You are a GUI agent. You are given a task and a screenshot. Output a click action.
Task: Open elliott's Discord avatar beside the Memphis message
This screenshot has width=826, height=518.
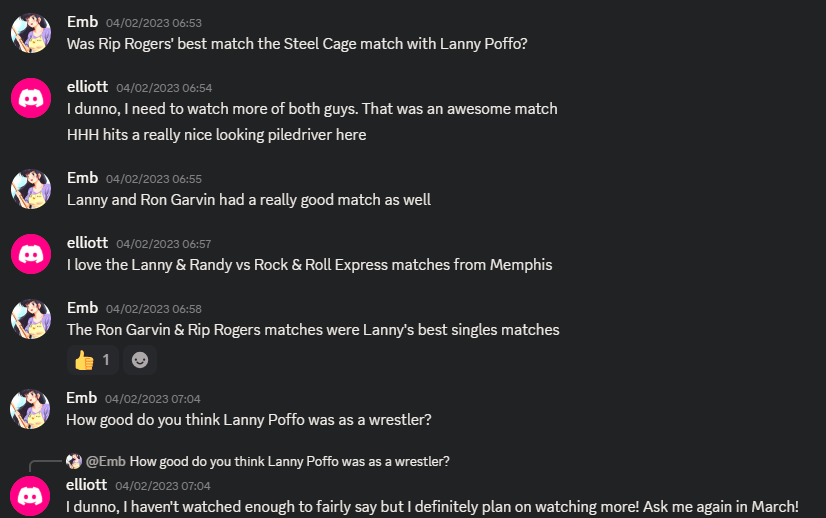pyautogui.click(x=31, y=253)
